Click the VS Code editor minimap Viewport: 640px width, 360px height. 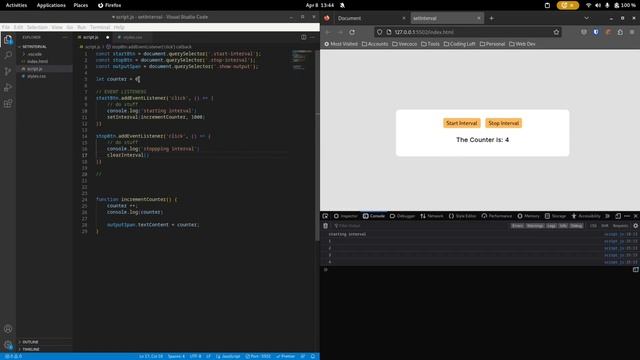click(x=302, y=59)
